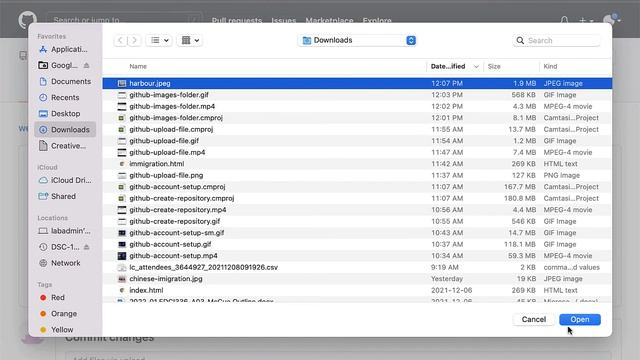
Task: Select github-upload-file.cmproj file
Action: pos(357,129)
